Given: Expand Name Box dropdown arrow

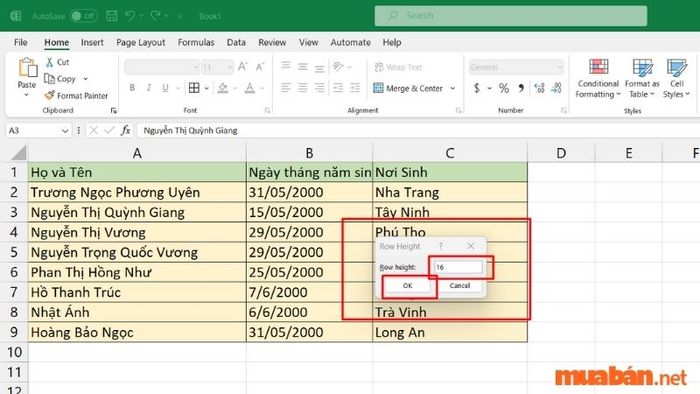Looking at the screenshot, I should coord(65,131).
